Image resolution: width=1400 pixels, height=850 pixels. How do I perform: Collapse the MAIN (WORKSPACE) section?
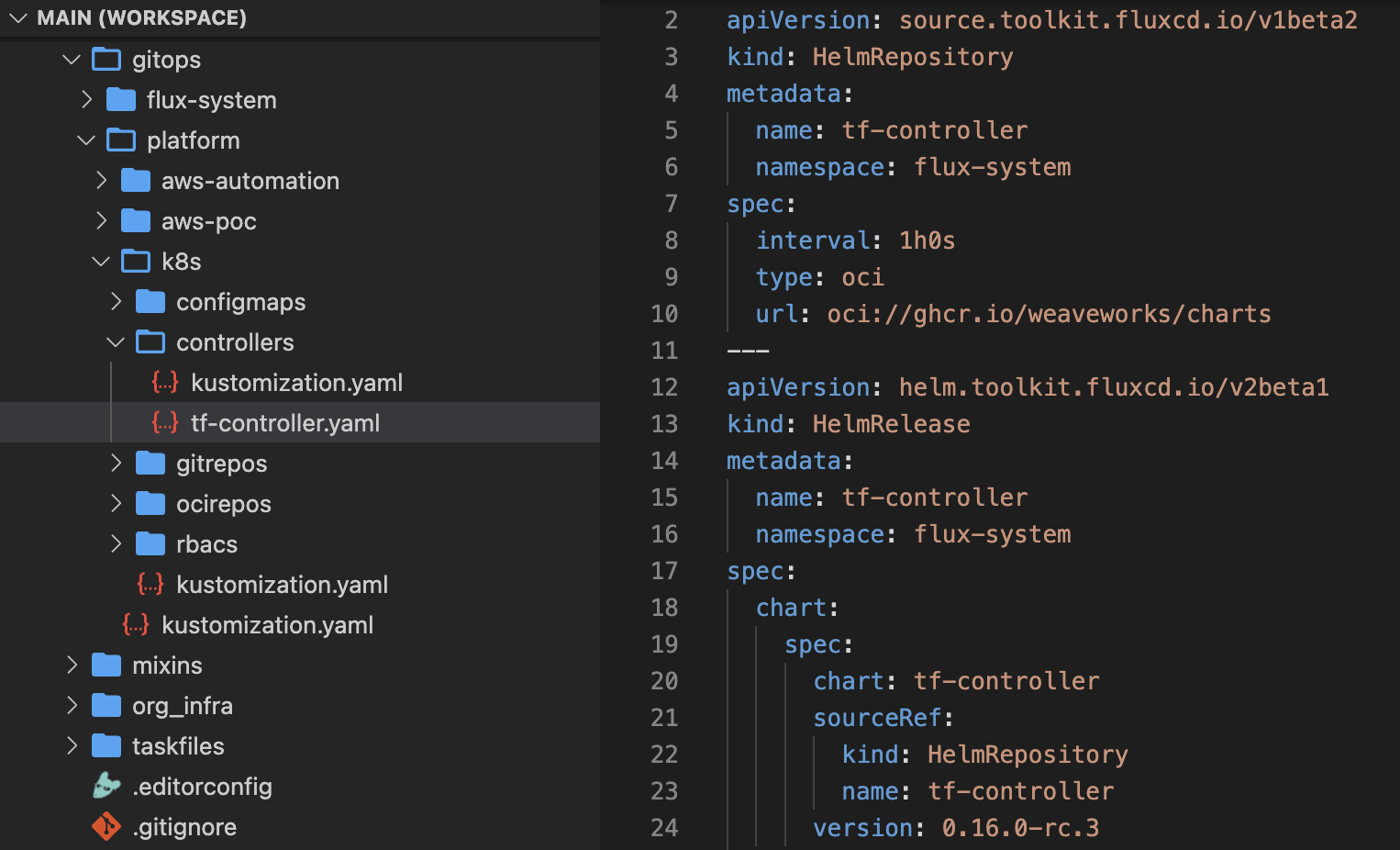[x=18, y=17]
